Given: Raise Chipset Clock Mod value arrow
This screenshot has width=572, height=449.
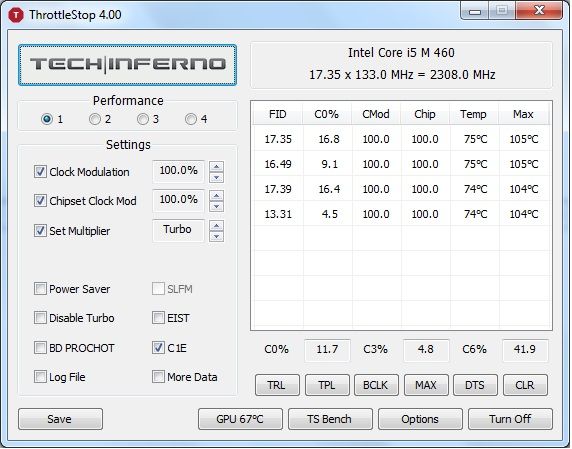Looking at the screenshot, I should (x=216, y=196).
